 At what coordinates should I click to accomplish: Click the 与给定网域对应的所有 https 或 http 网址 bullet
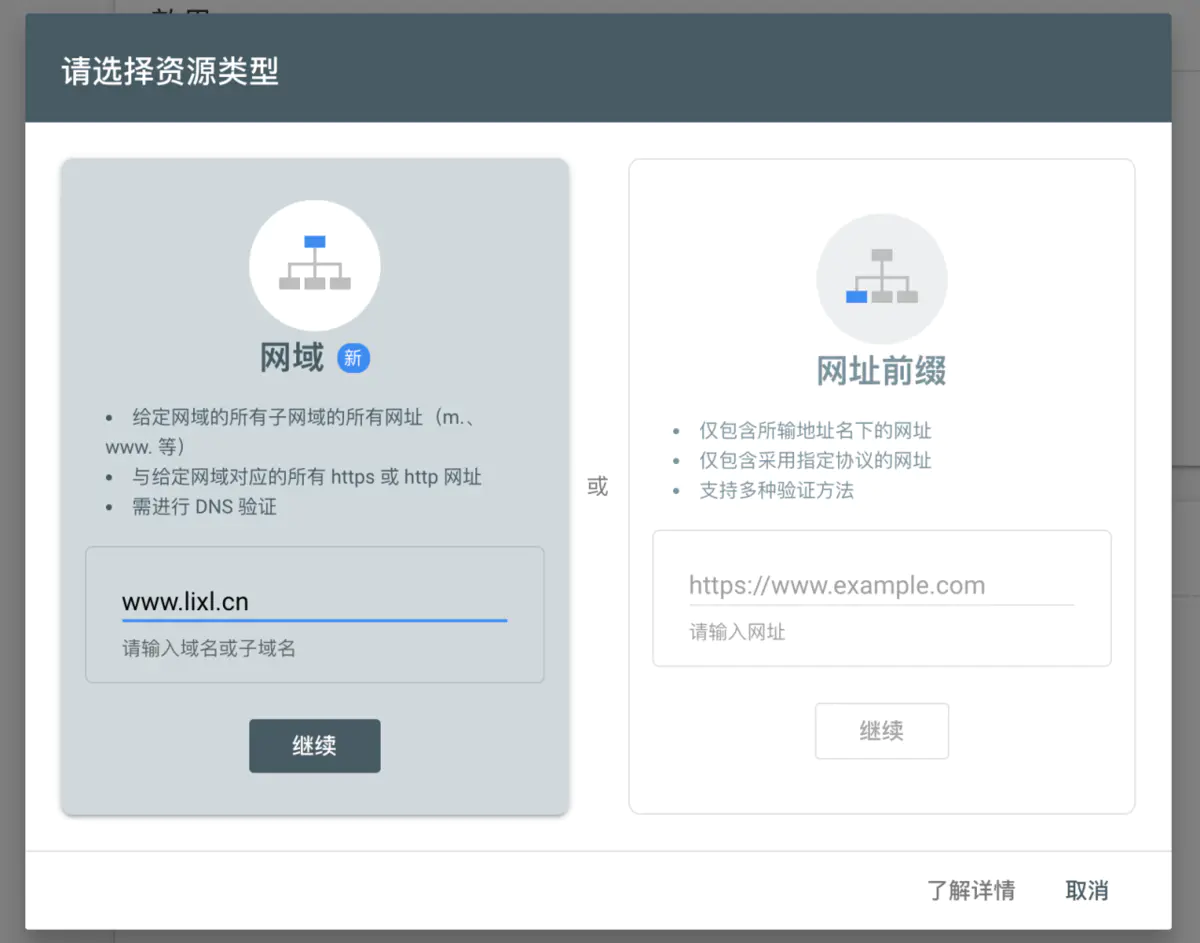coord(307,477)
